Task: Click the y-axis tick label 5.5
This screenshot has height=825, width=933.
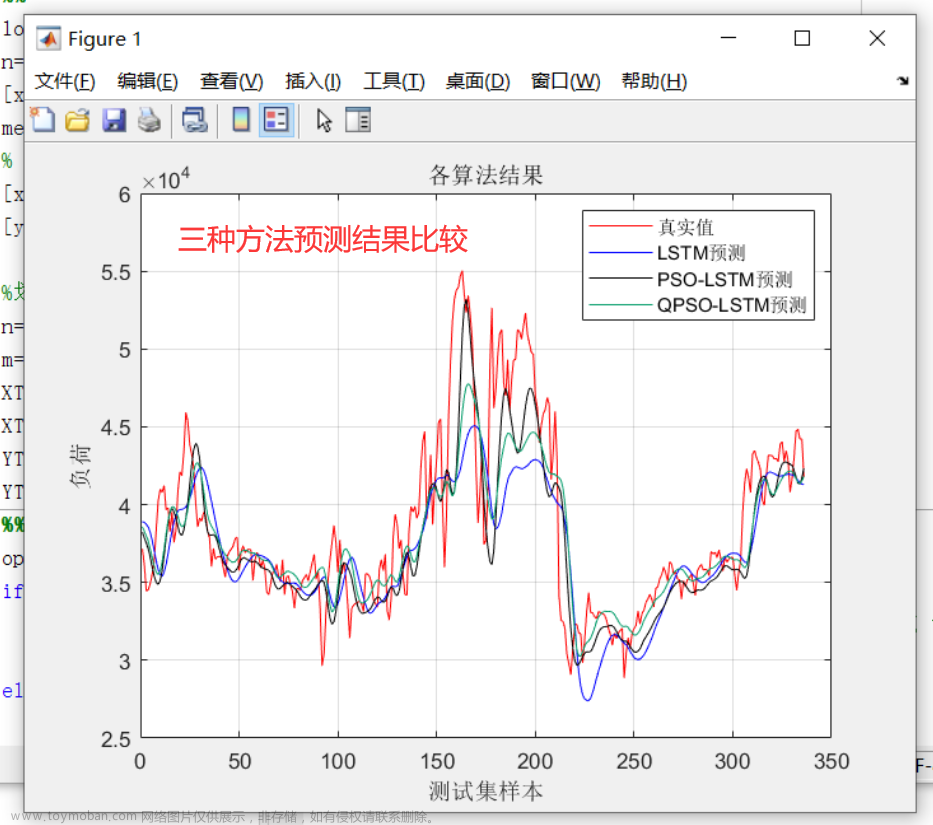Action: pos(115,273)
